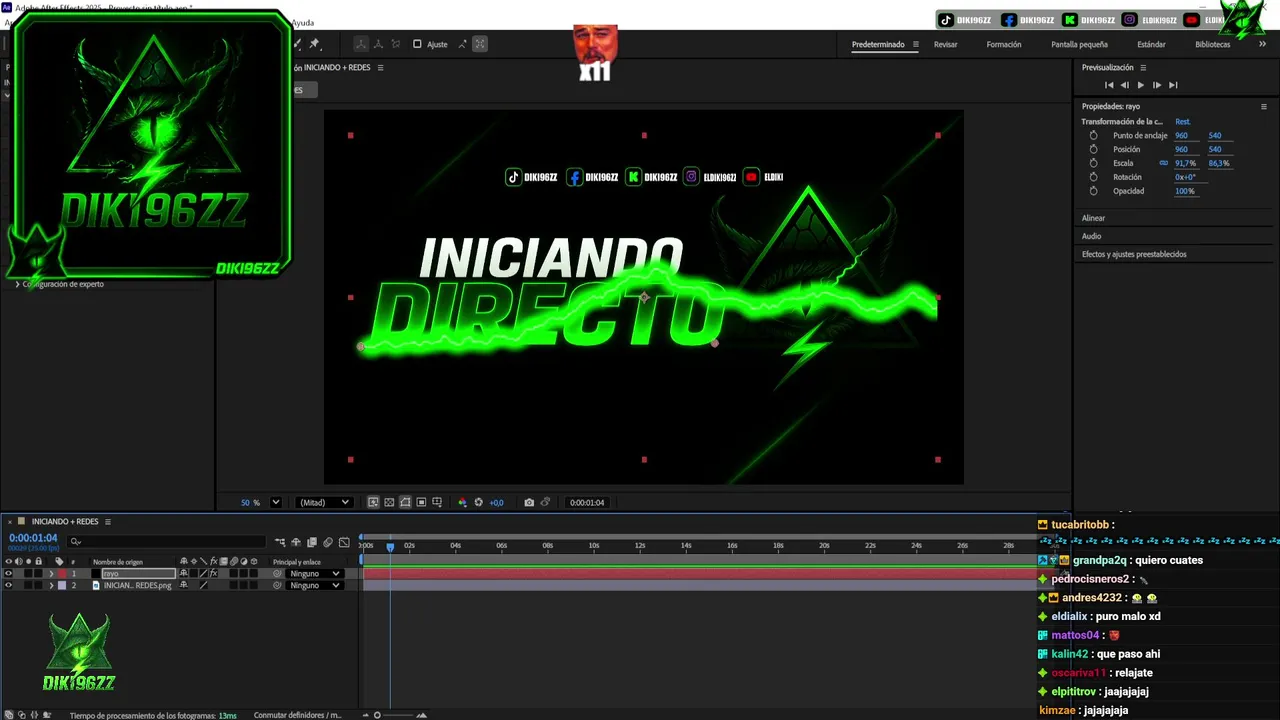Toggle mask and shape path visibility
The width and height of the screenshot is (1280, 720).
pos(405,502)
